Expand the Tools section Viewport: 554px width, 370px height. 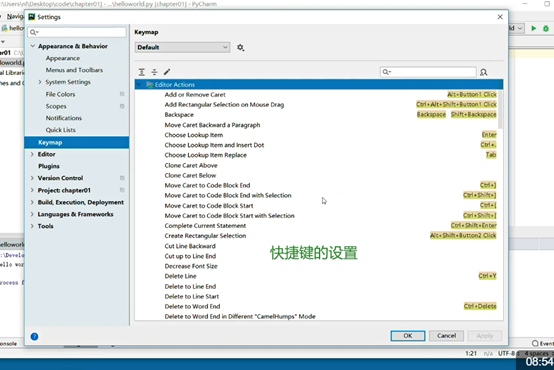pos(32,226)
